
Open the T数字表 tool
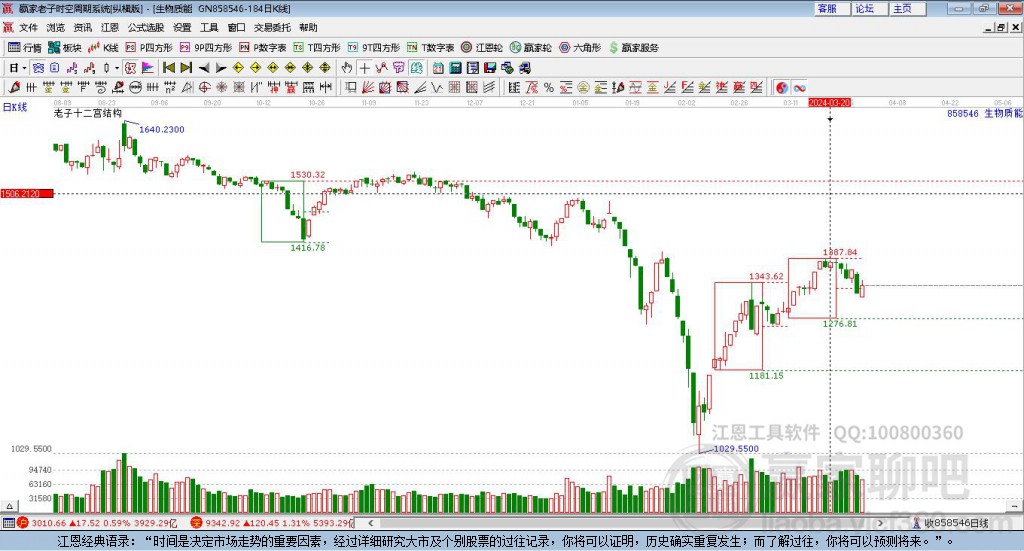(430, 48)
